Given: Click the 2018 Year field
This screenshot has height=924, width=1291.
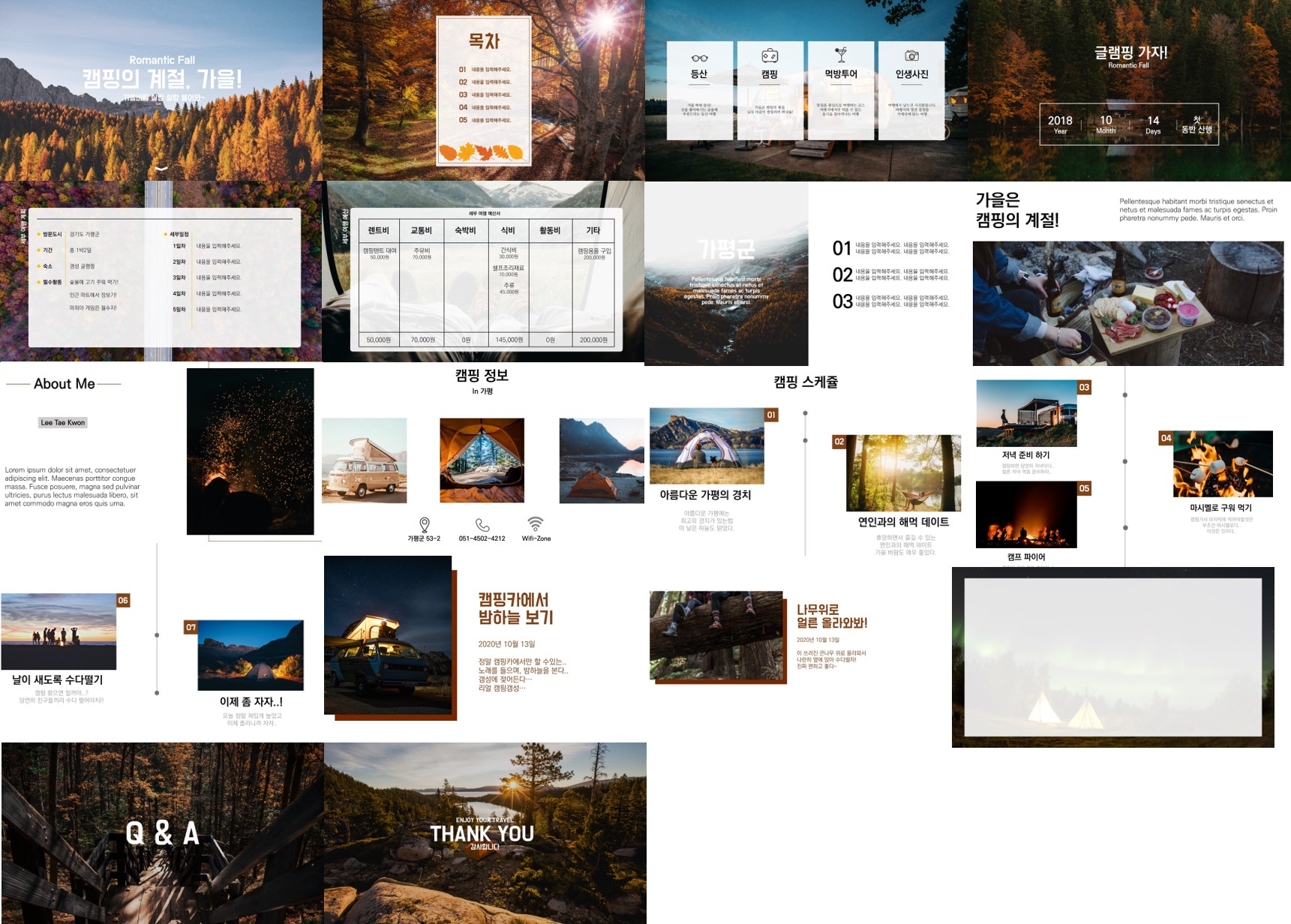Looking at the screenshot, I should pyautogui.click(x=1060, y=124).
